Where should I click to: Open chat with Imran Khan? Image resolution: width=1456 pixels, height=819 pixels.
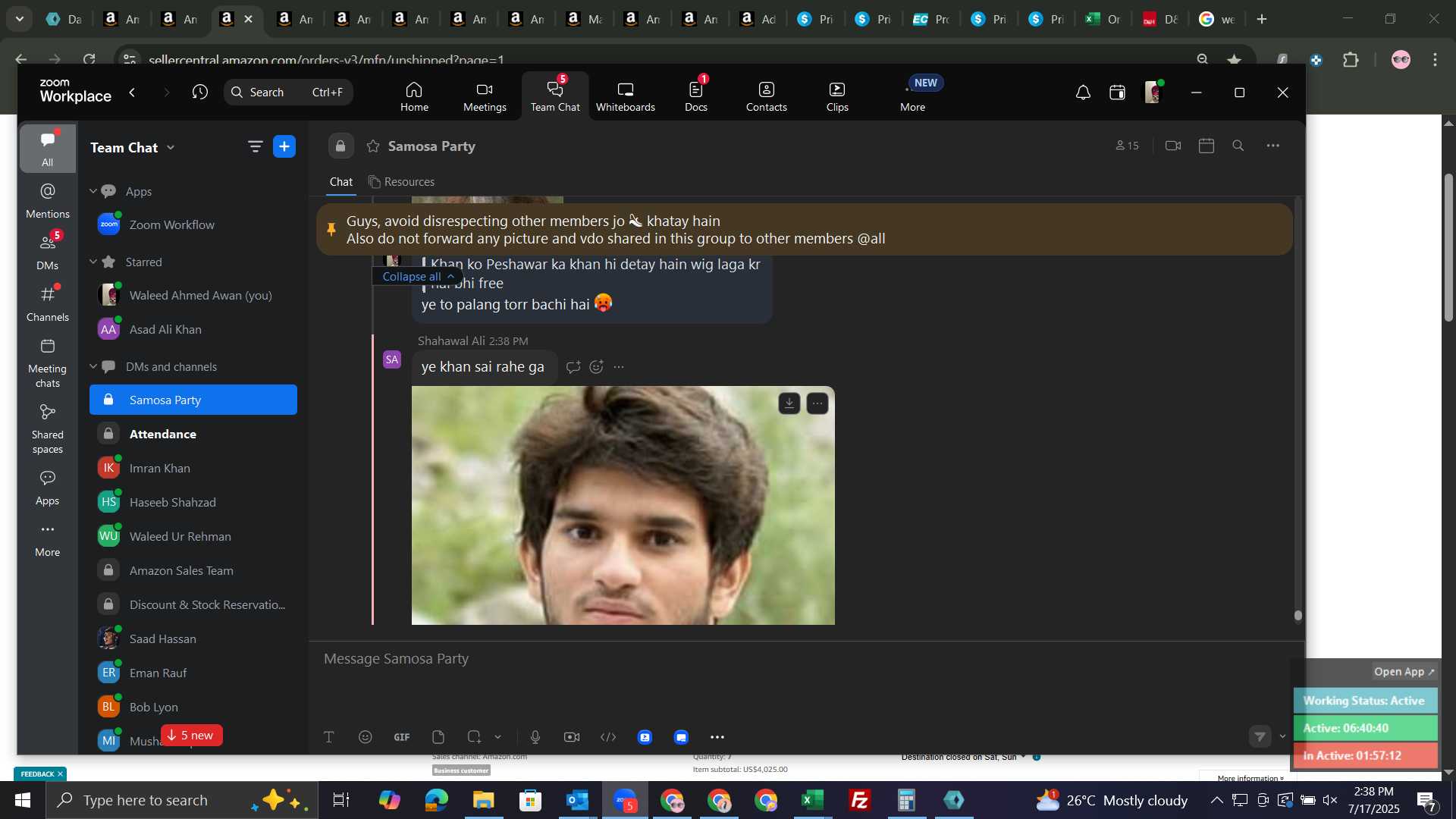coord(193,468)
